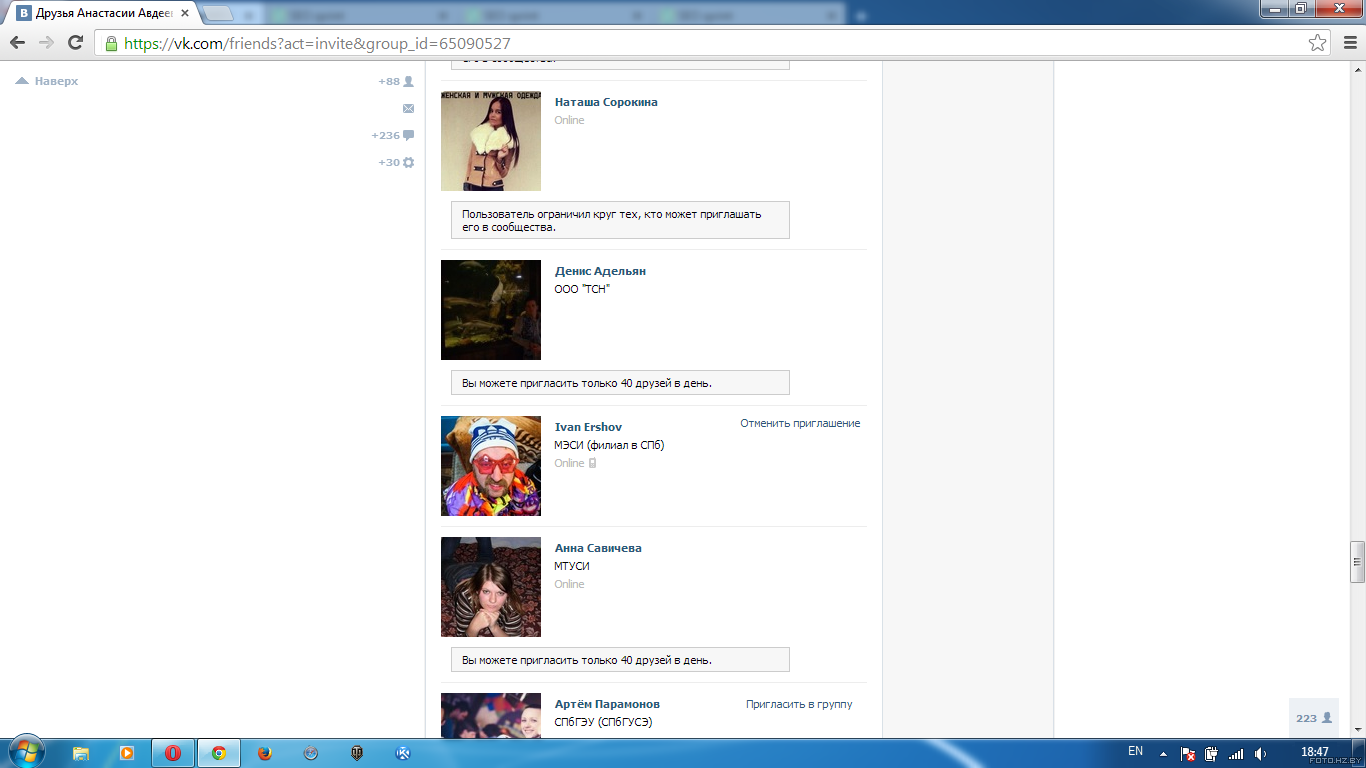Change the EN input language

1135,752
